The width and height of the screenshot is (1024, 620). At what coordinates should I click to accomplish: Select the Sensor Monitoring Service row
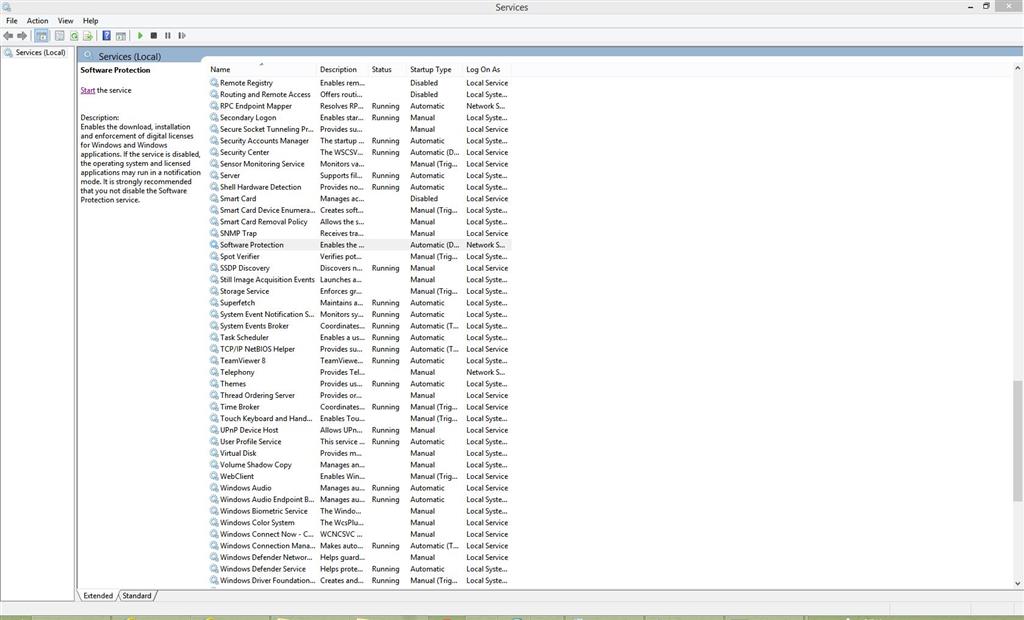[359, 164]
